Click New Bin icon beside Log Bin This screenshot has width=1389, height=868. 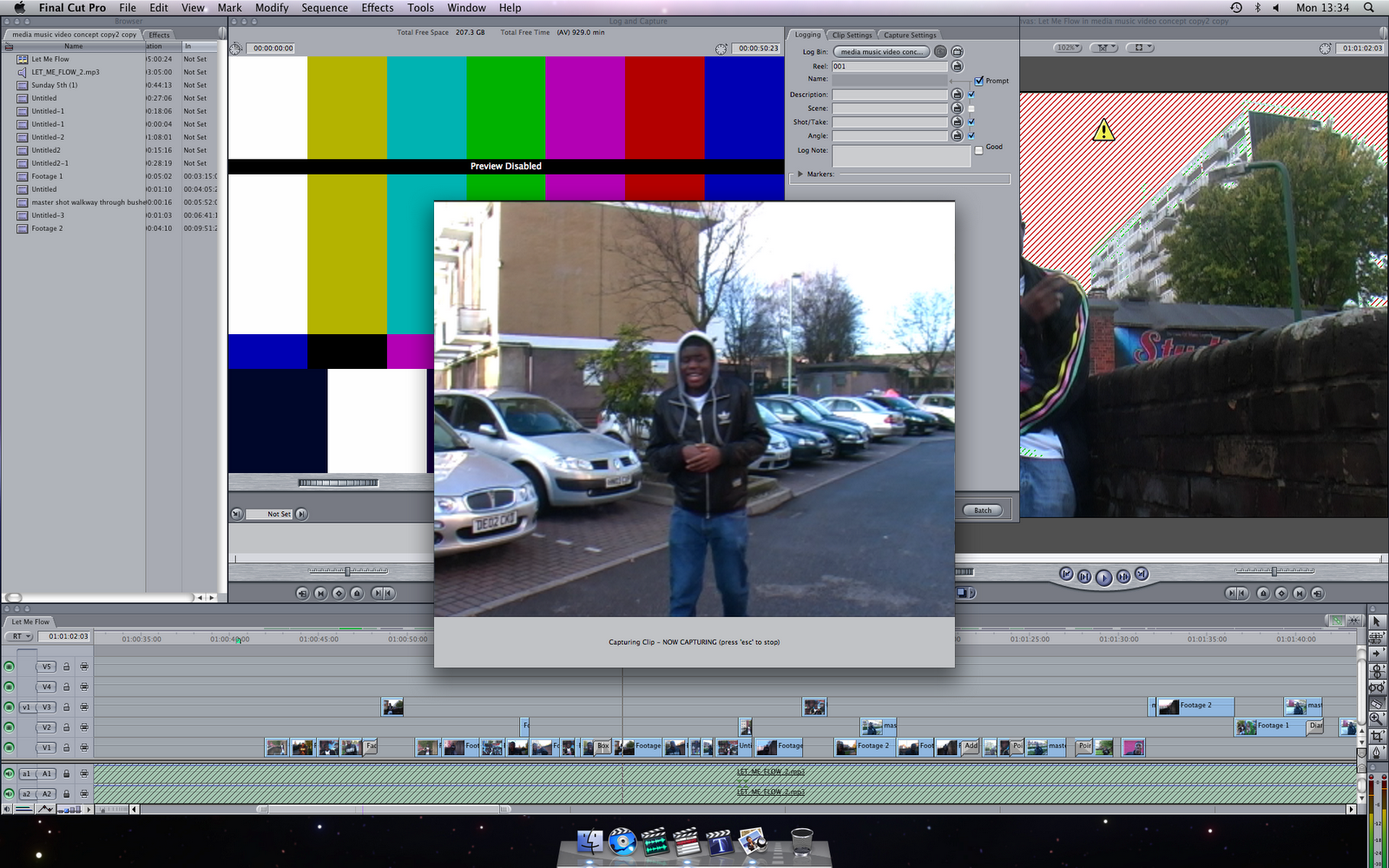click(957, 52)
